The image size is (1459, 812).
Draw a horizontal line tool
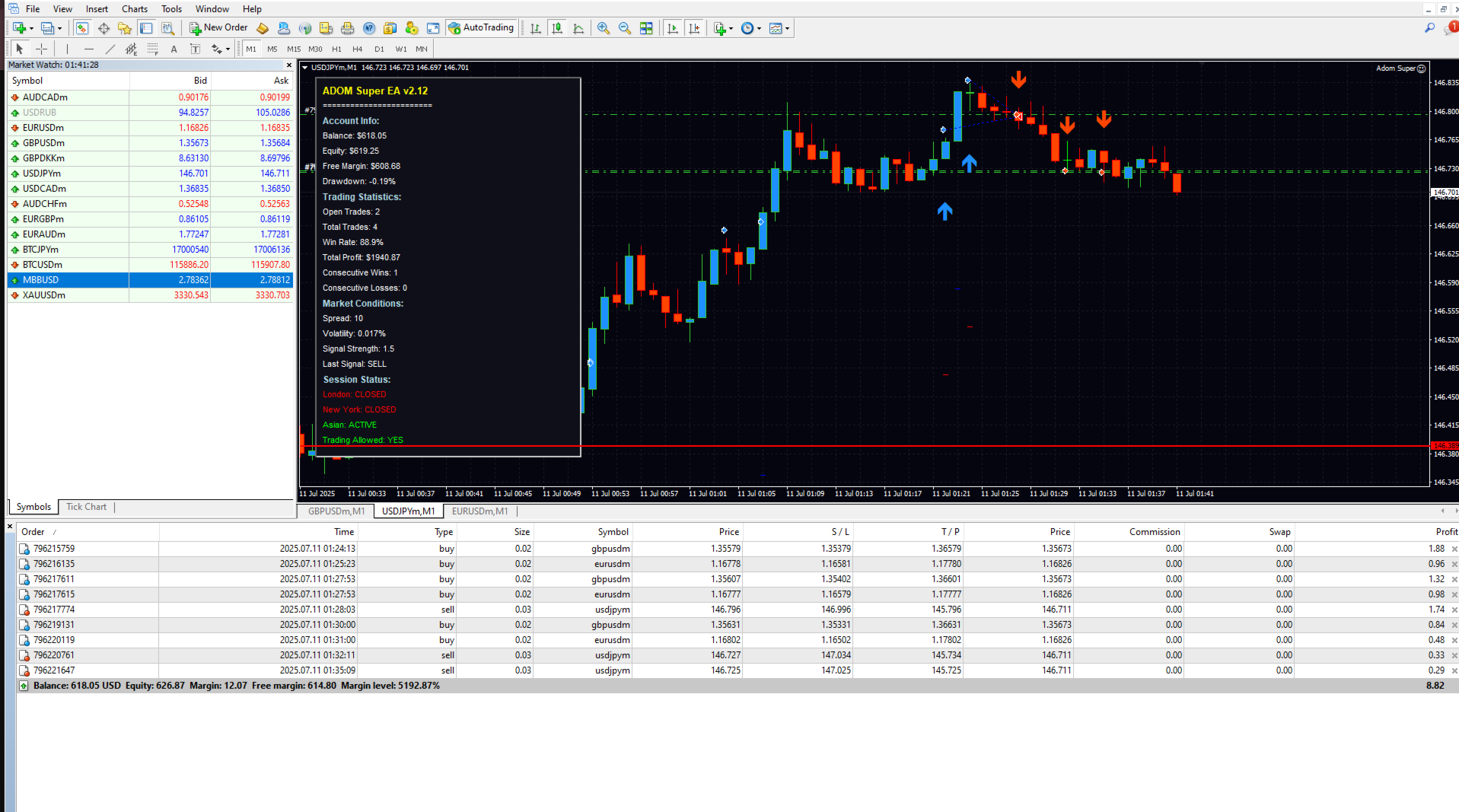coord(88,49)
